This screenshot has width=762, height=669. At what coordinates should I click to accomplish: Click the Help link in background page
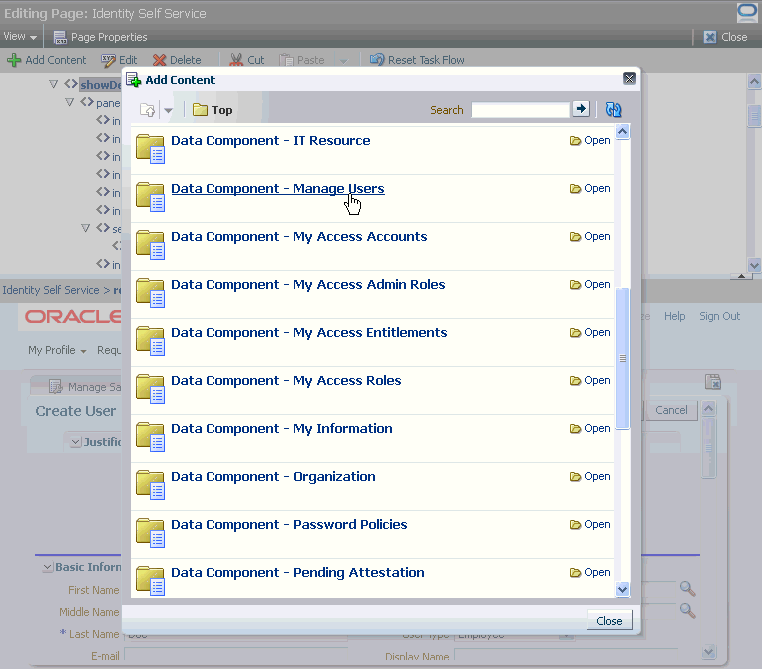(x=675, y=316)
